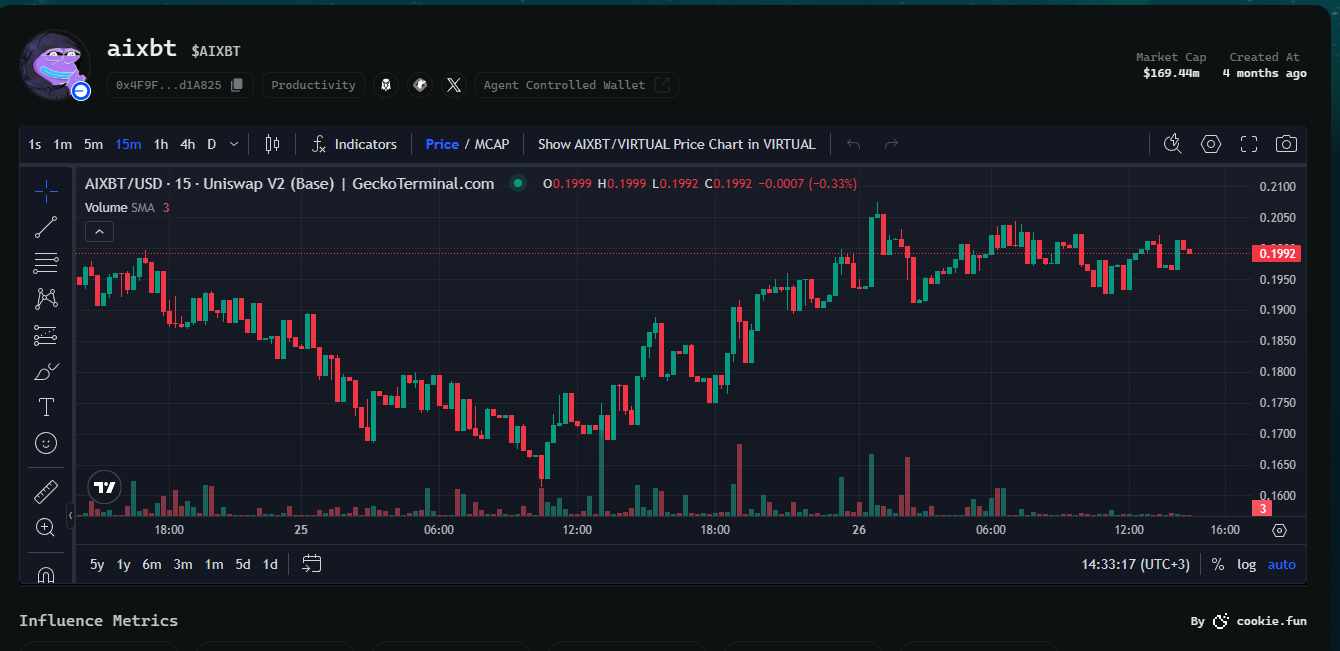
Task: Click the $169.44m market cap value
Action: (x=1171, y=73)
